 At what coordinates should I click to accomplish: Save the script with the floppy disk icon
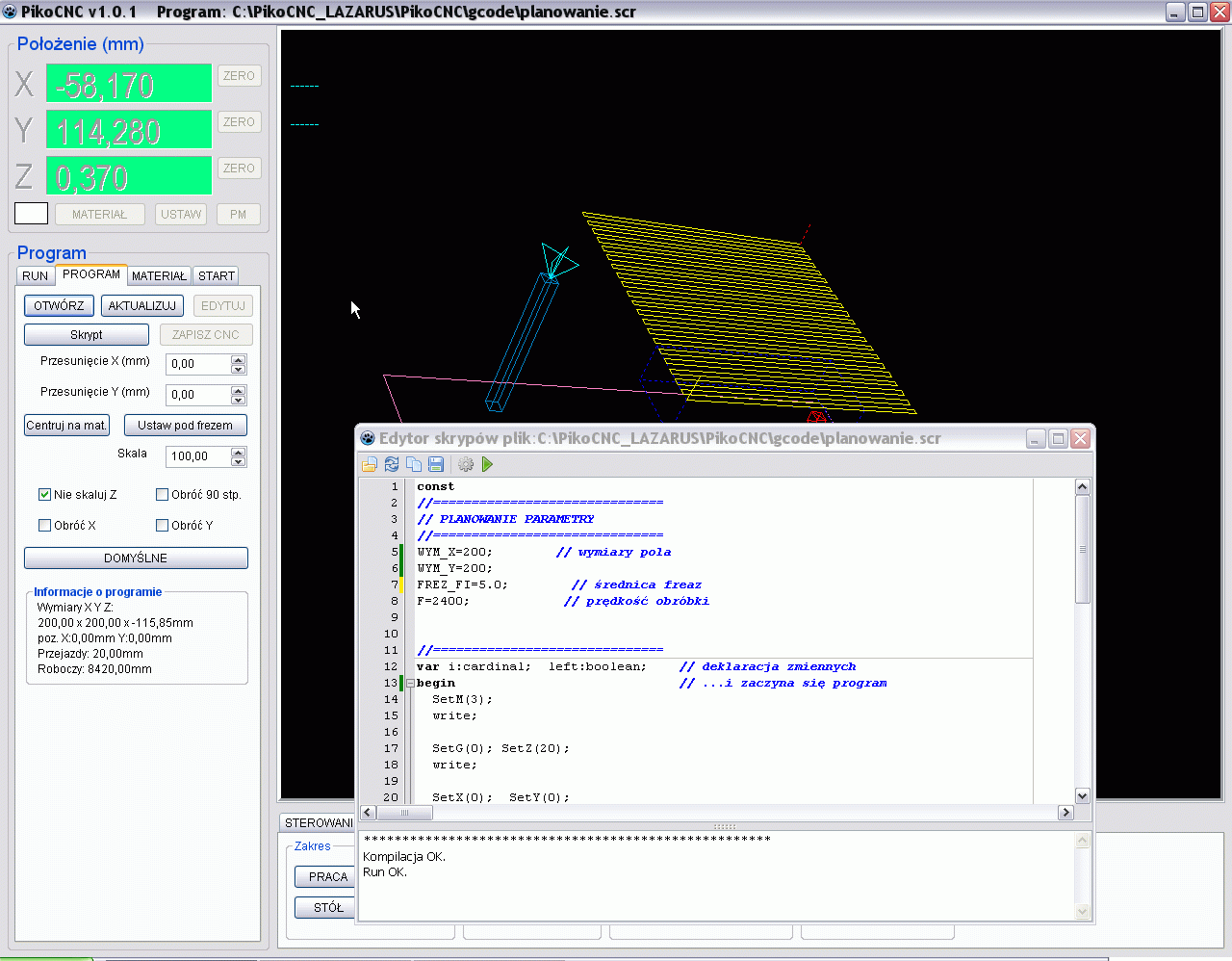436,464
